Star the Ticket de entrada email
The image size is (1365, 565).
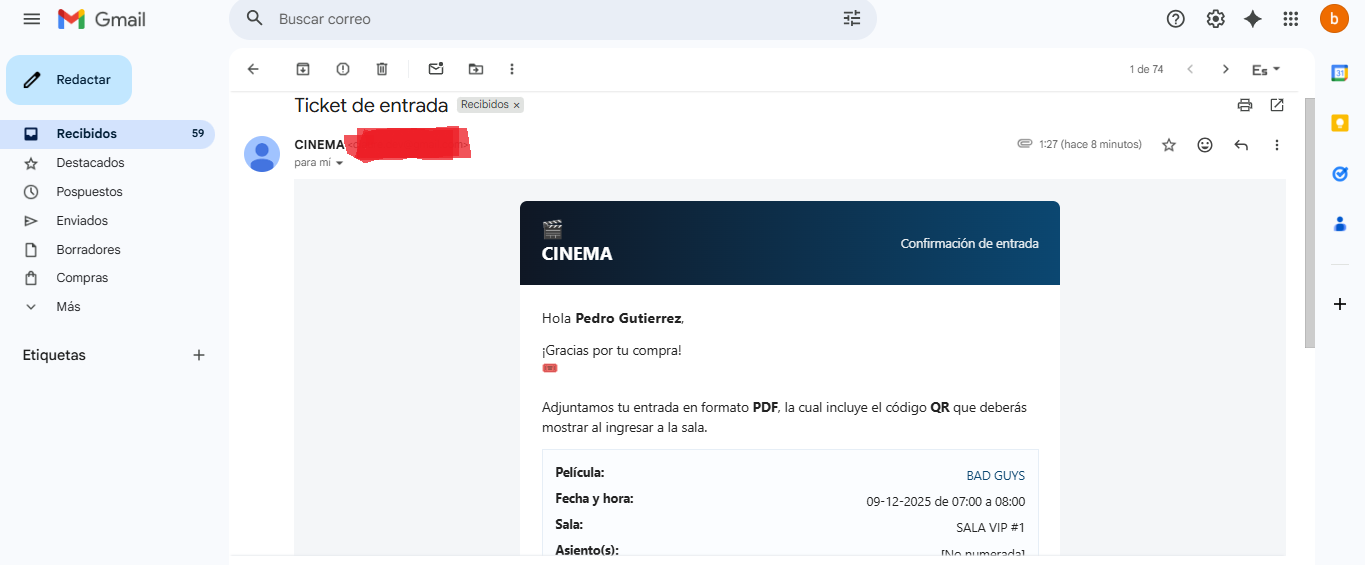[1169, 145]
